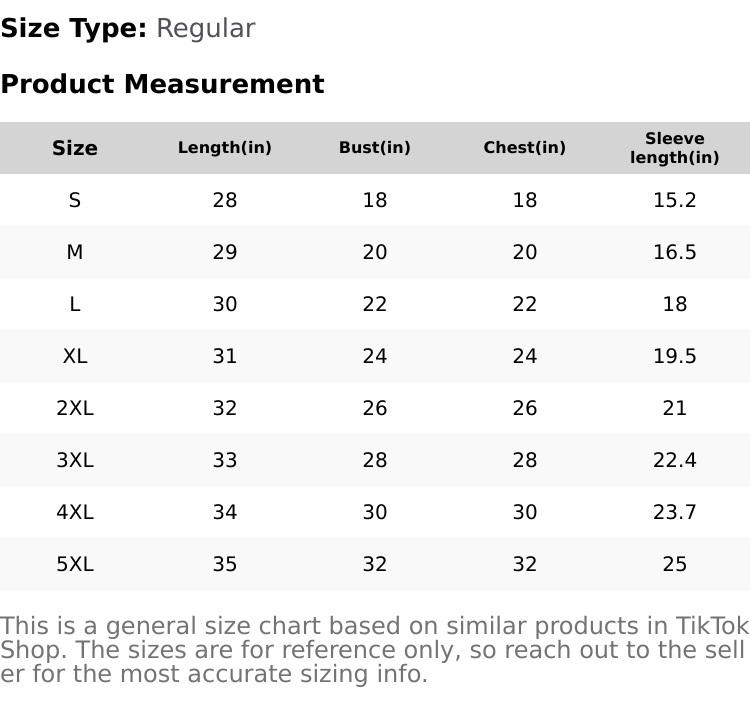The width and height of the screenshot is (750, 710).
Task: Select the S size row label
Action: (x=75, y=200)
